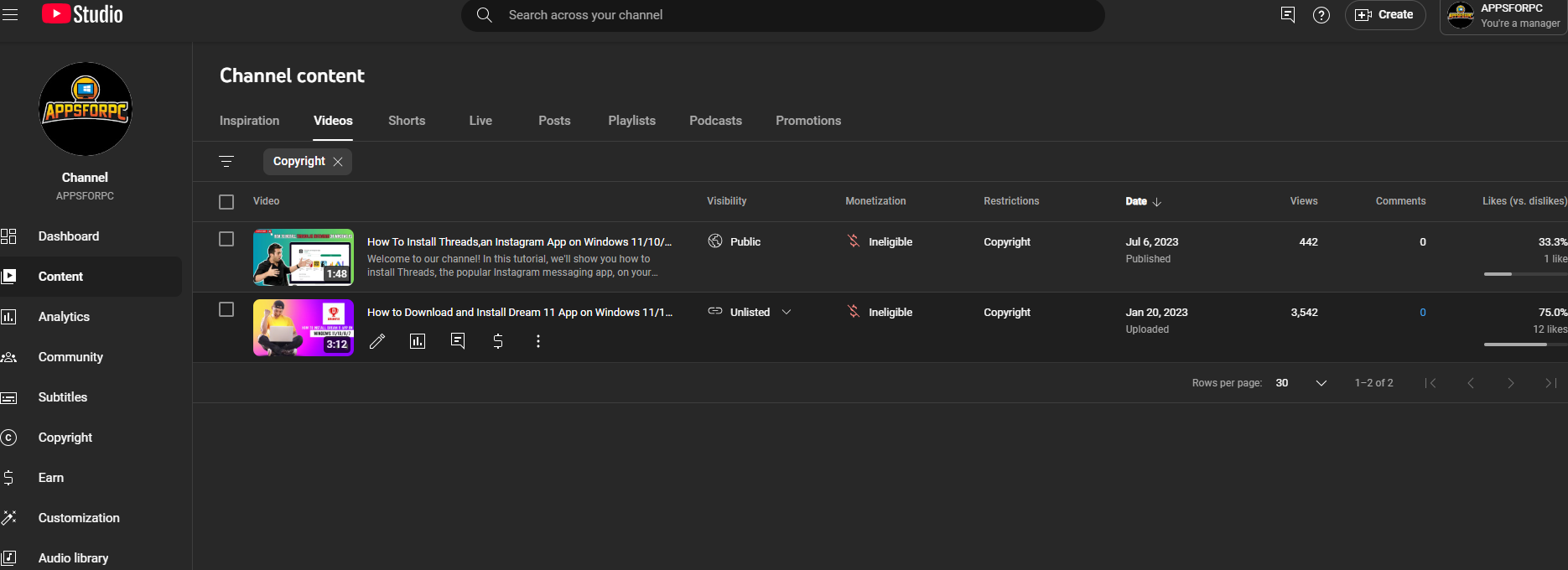Open Content in the sidebar
The image size is (1568, 570).
[x=91, y=277]
